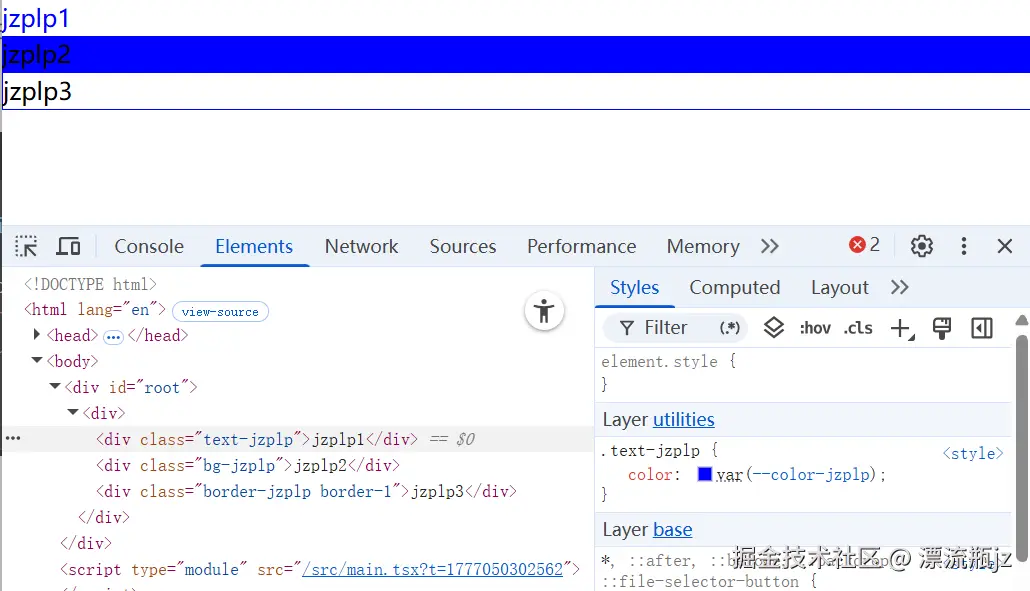Expand the head ellipsis badge
This screenshot has width=1030, height=591.
[113, 337]
